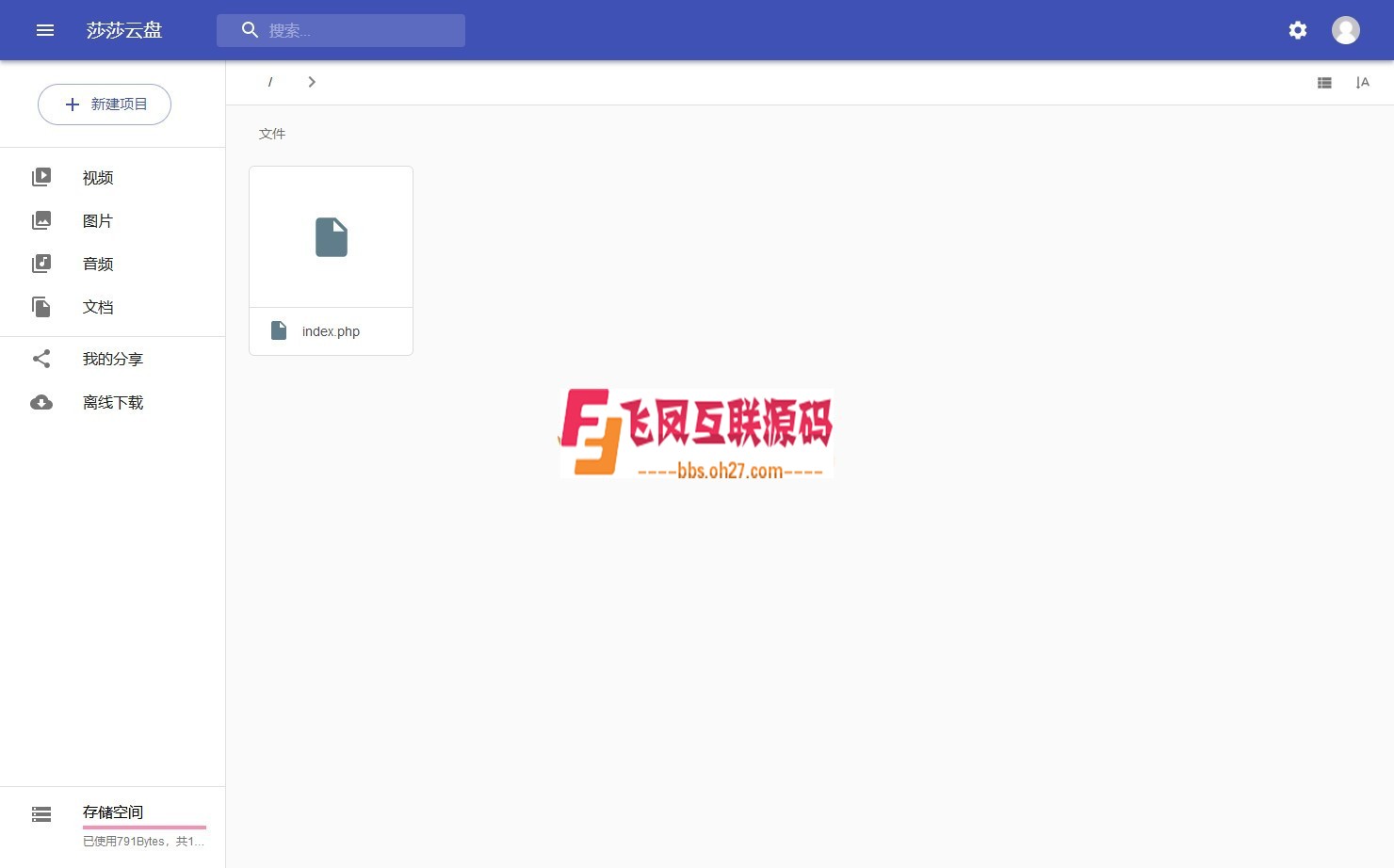
Task: Click the index.php file name
Action: [x=331, y=331]
